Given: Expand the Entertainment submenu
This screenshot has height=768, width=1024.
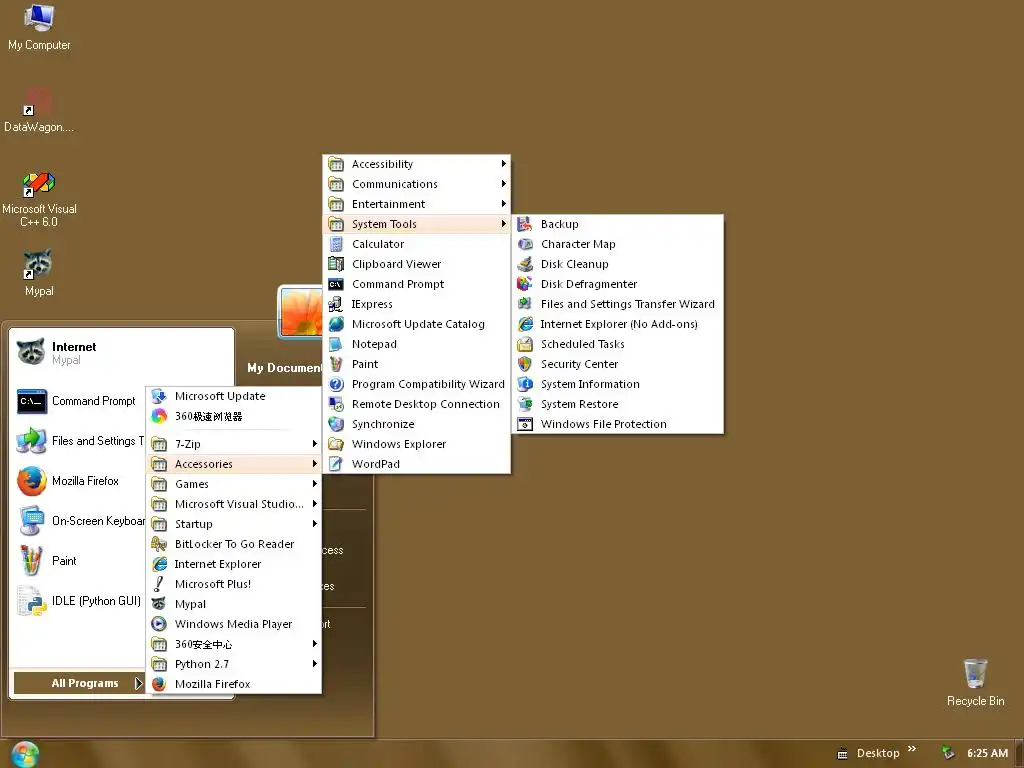Looking at the screenshot, I should tap(417, 204).
